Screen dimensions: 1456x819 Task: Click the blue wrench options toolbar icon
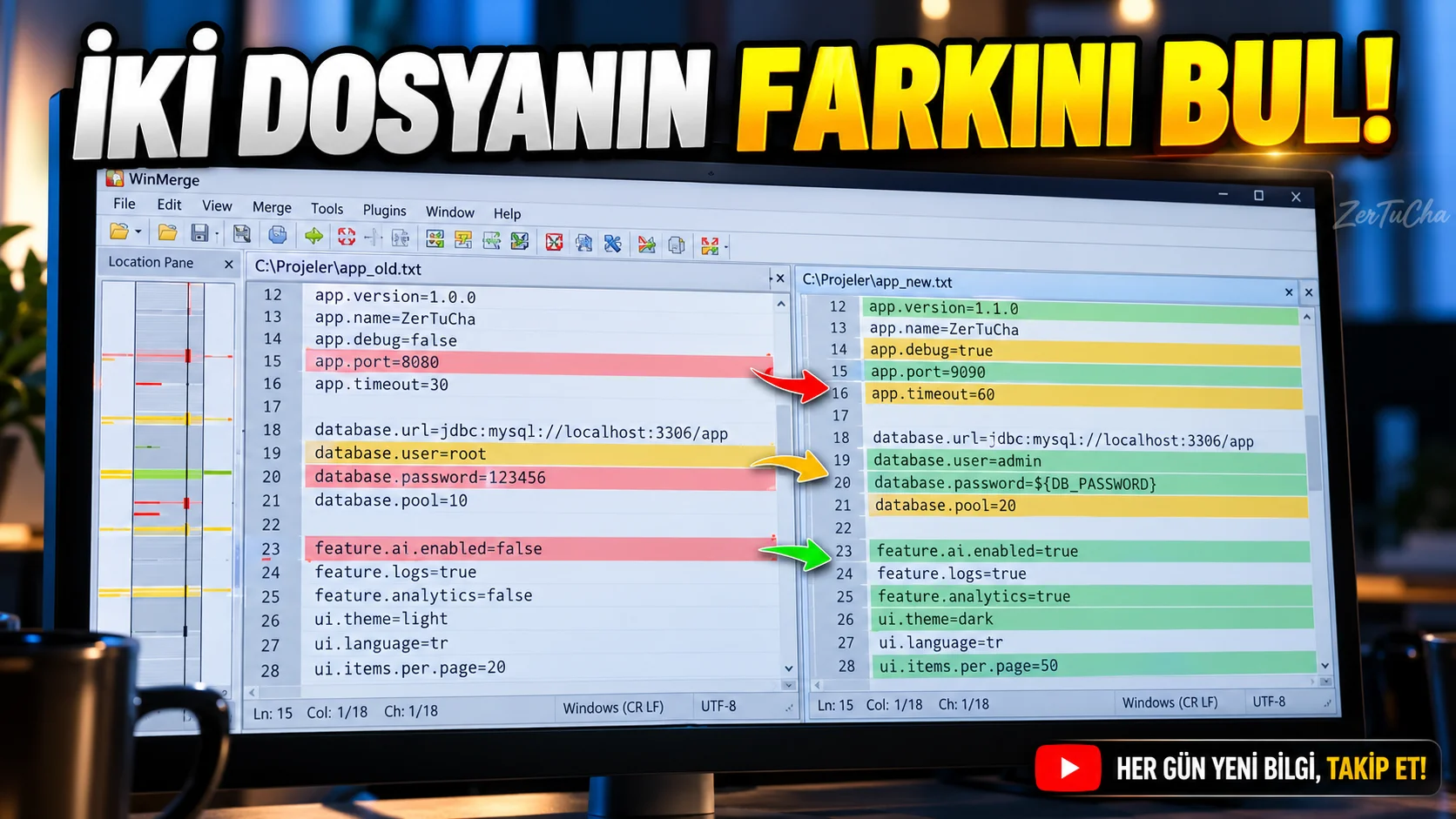pos(612,243)
